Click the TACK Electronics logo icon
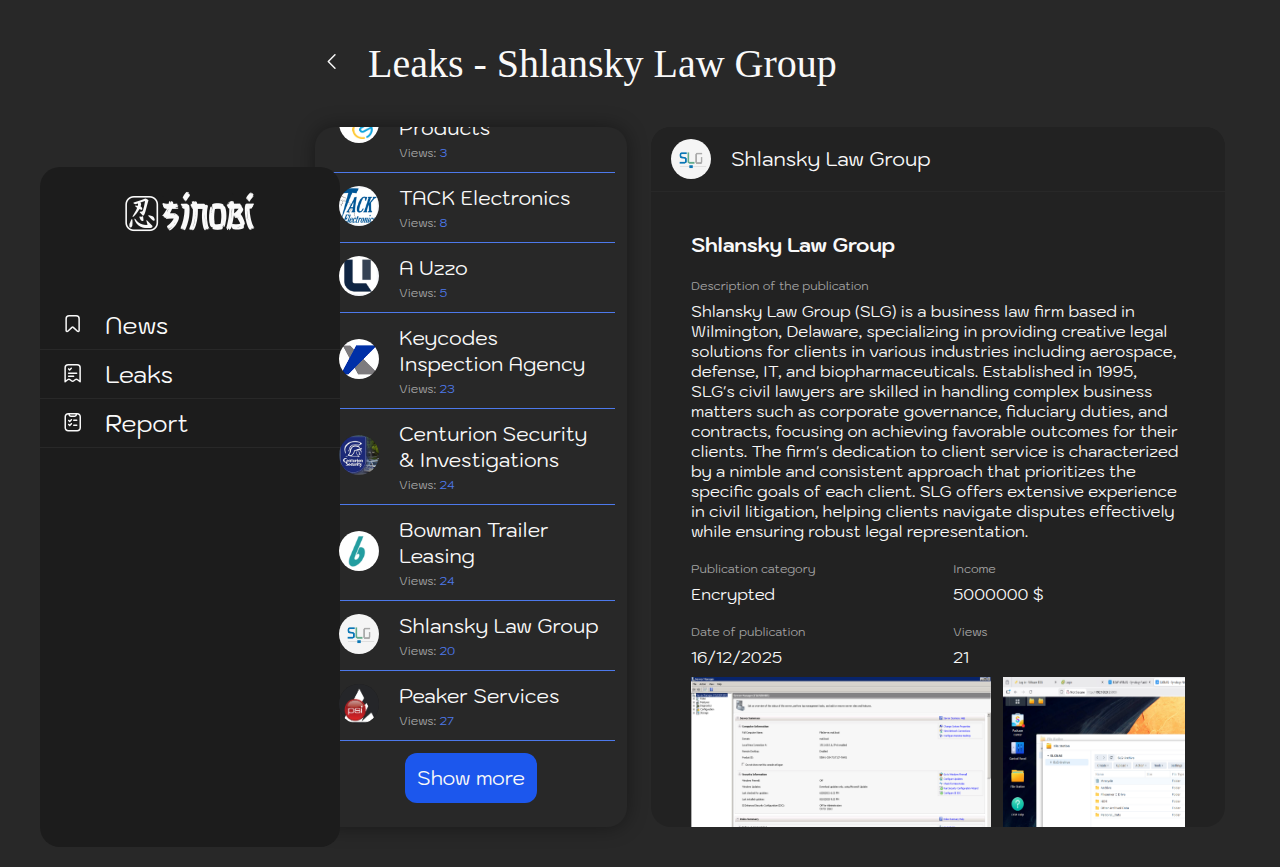 pyautogui.click(x=359, y=206)
